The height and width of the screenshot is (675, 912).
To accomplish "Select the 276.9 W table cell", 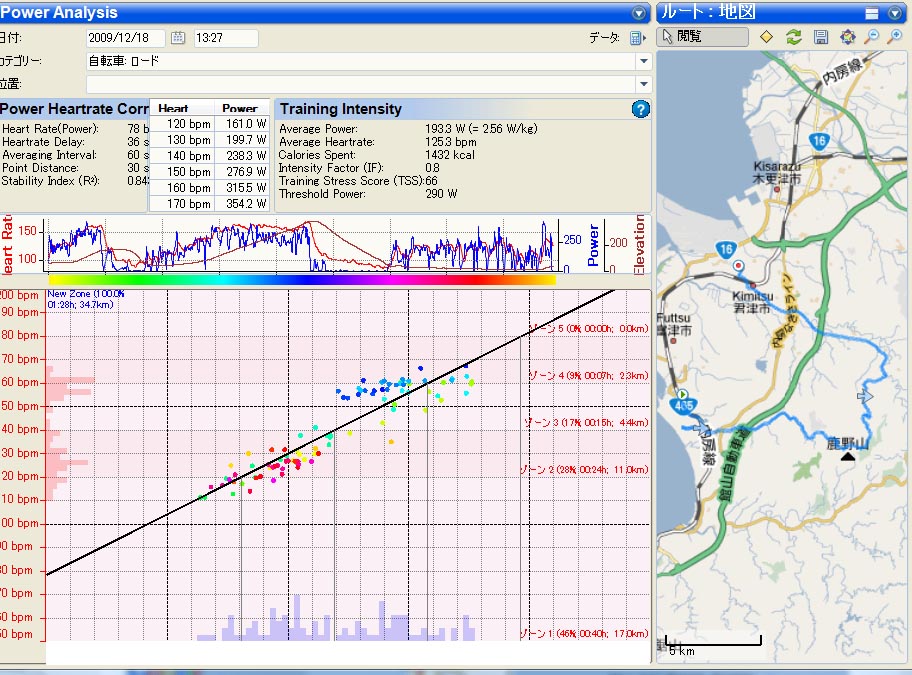I will (241, 172).
